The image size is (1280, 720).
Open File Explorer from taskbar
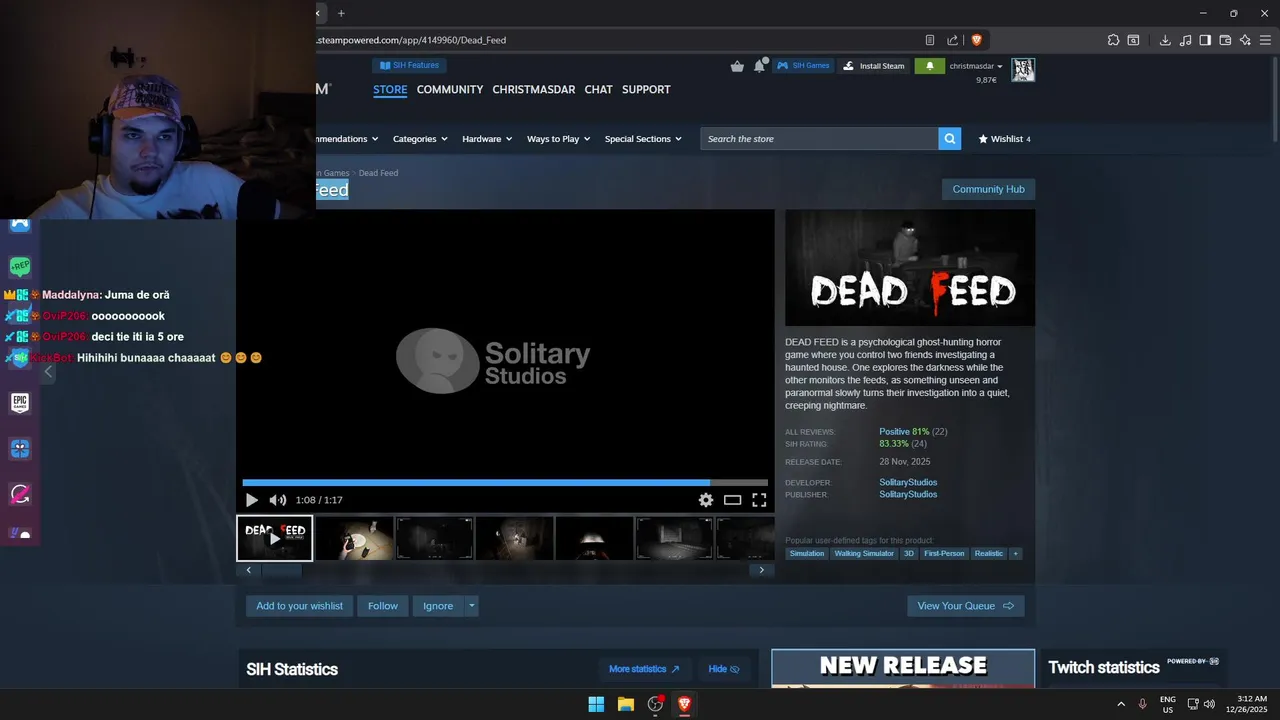625,704
